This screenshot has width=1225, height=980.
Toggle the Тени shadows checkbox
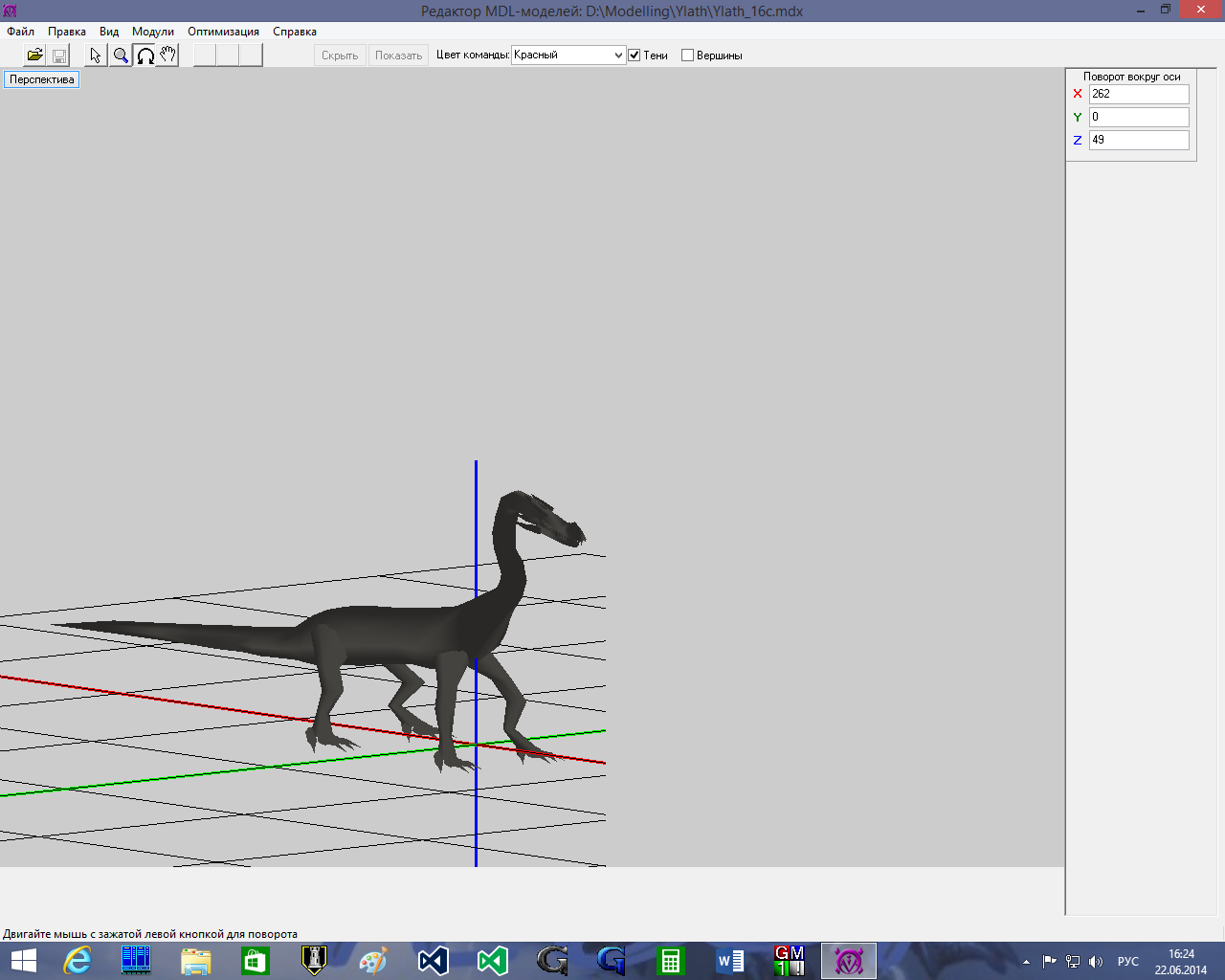(635, 56)
